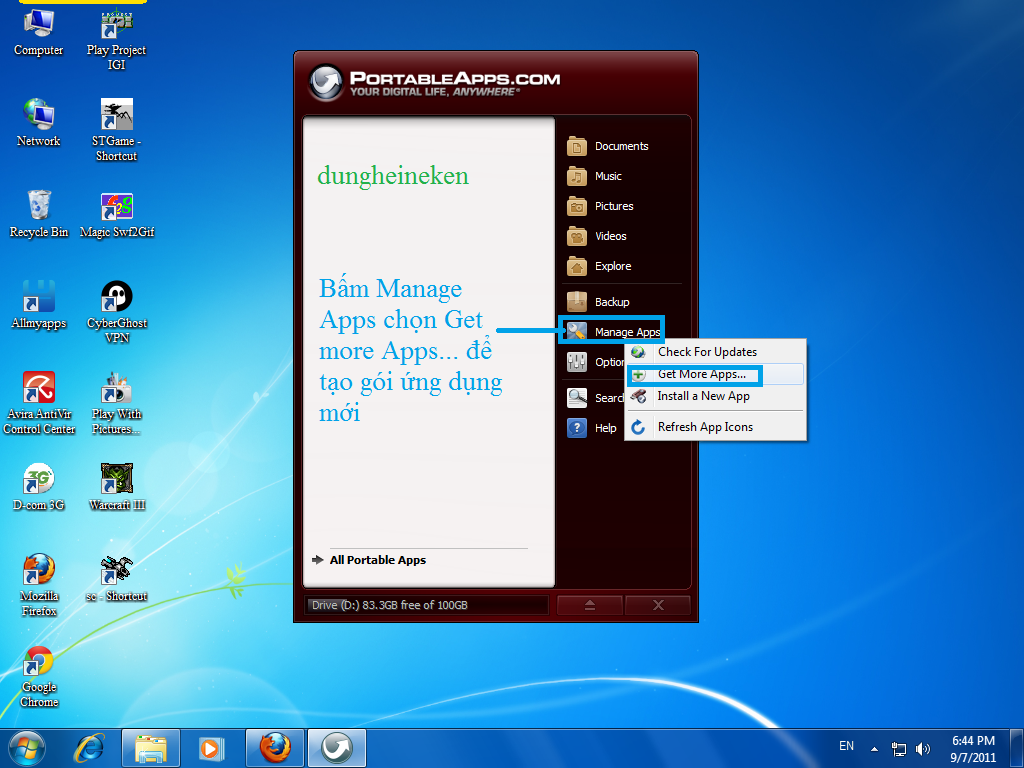Click the EN language indicator
This screenshot has height=768, width=1024.
pyautogui.click(x=846, y=746)
